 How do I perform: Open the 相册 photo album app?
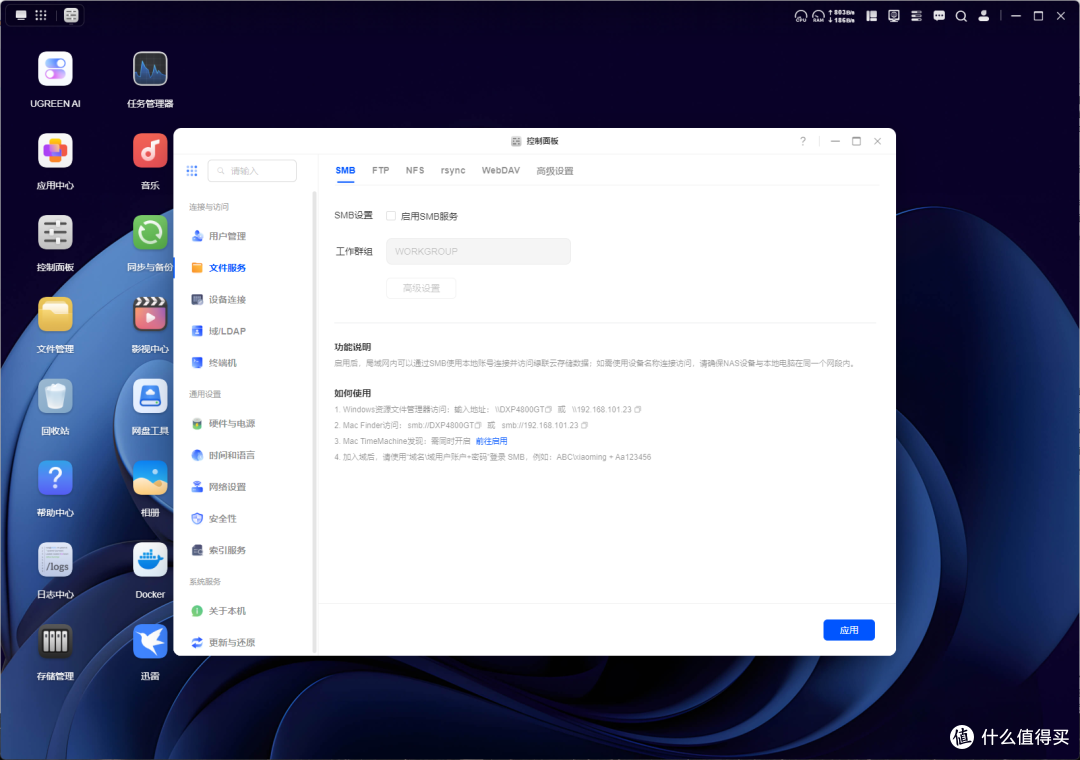point(150,478)
